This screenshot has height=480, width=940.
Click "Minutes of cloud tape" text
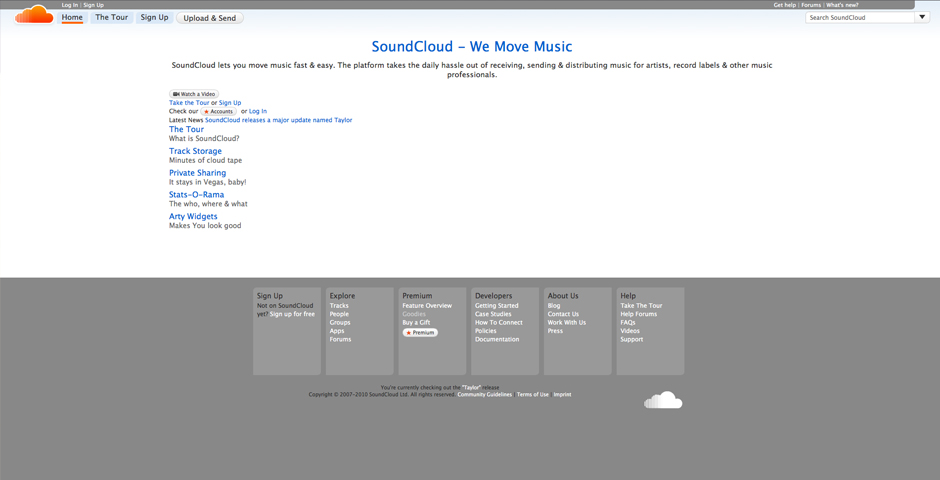pos(206,161)
